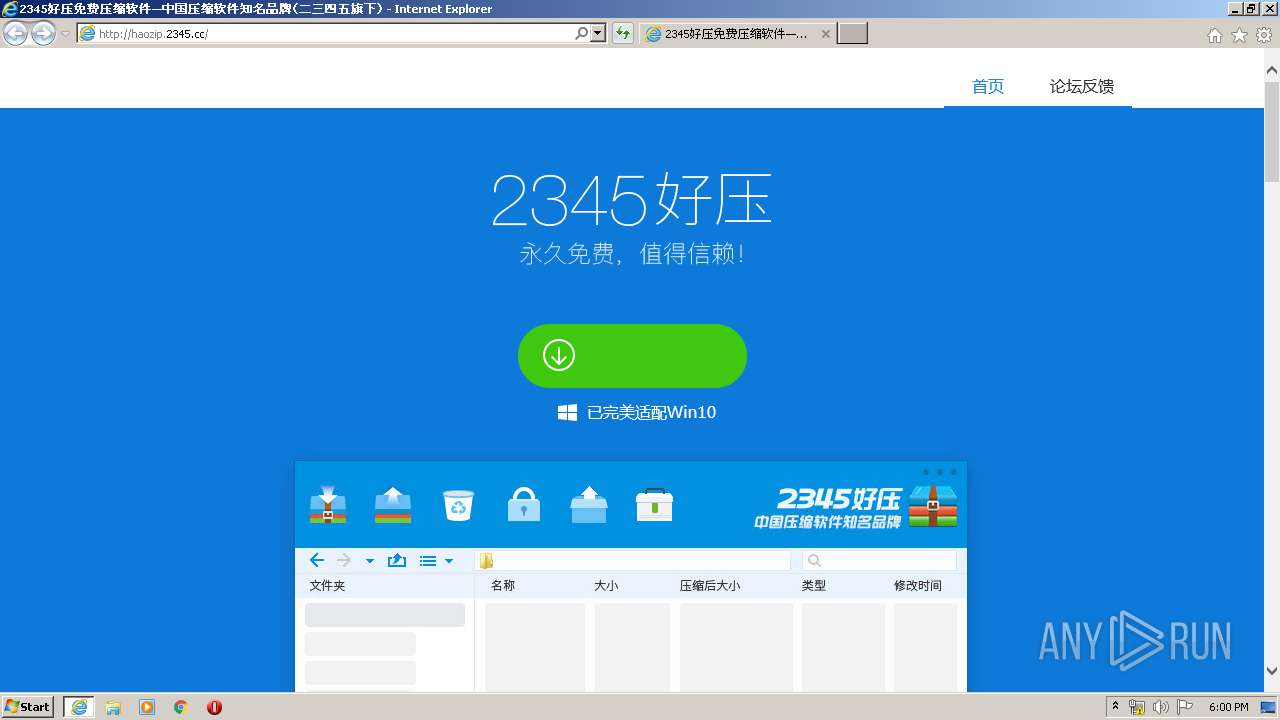Click the IE Back button
This screenshot has height=720, width=1280.
pyautogui.click(x=16, y=33)
